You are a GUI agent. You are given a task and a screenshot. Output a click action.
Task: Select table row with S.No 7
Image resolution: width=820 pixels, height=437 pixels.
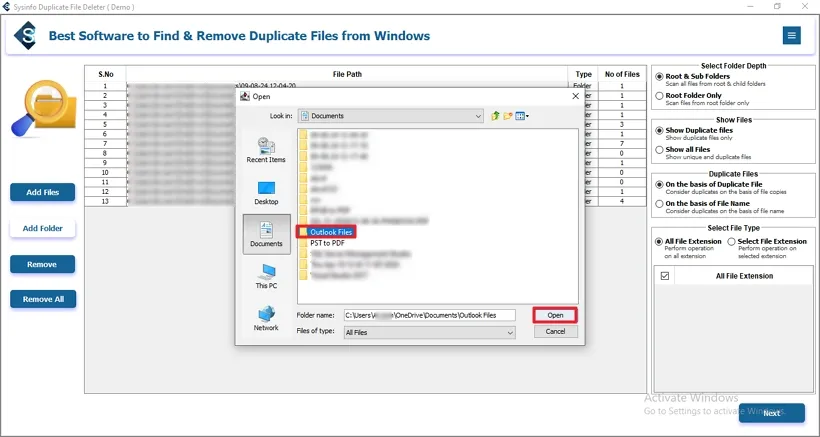[366, 144]
